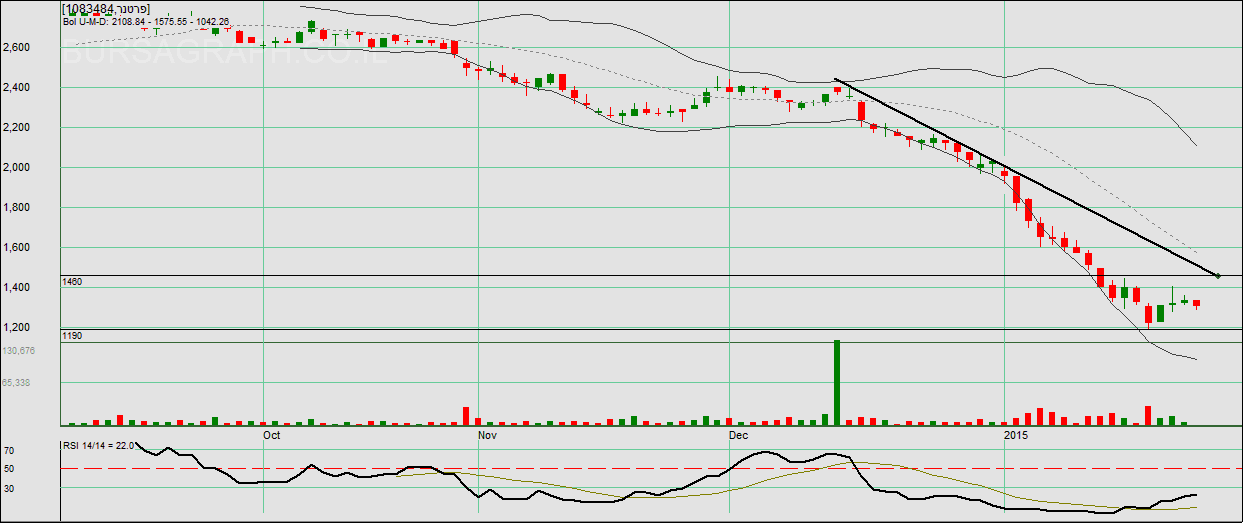
Task: Select the 1460 resistance level label
Action: coord(72,282)
